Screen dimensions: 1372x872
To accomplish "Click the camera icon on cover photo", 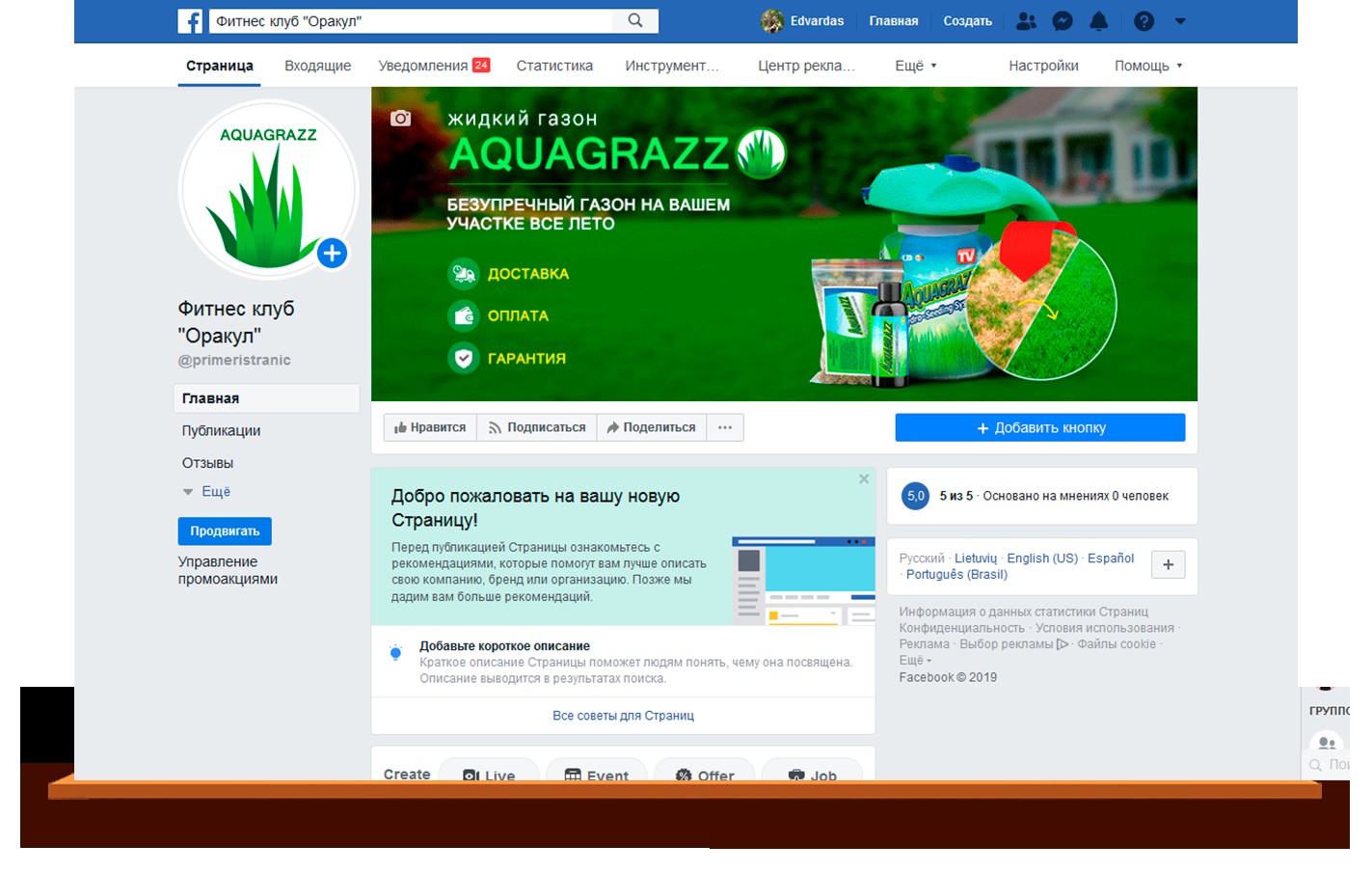I will coord(400,119).
